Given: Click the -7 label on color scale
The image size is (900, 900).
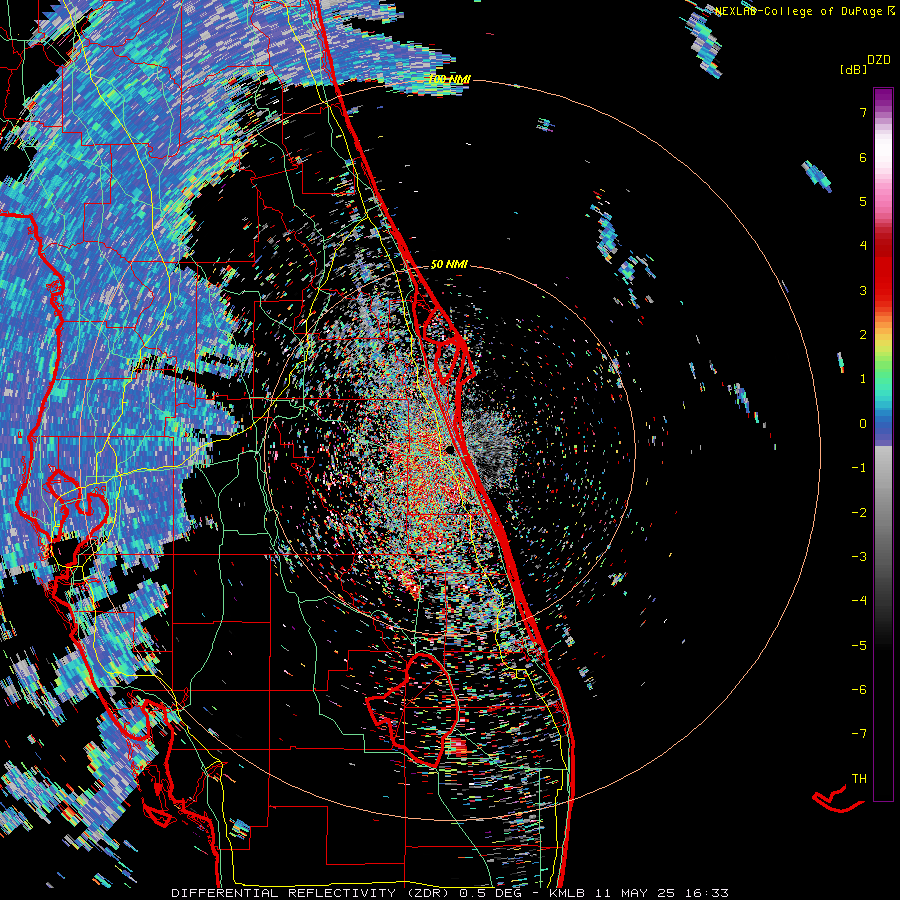Looking at the screenshot, I should 859,734.
